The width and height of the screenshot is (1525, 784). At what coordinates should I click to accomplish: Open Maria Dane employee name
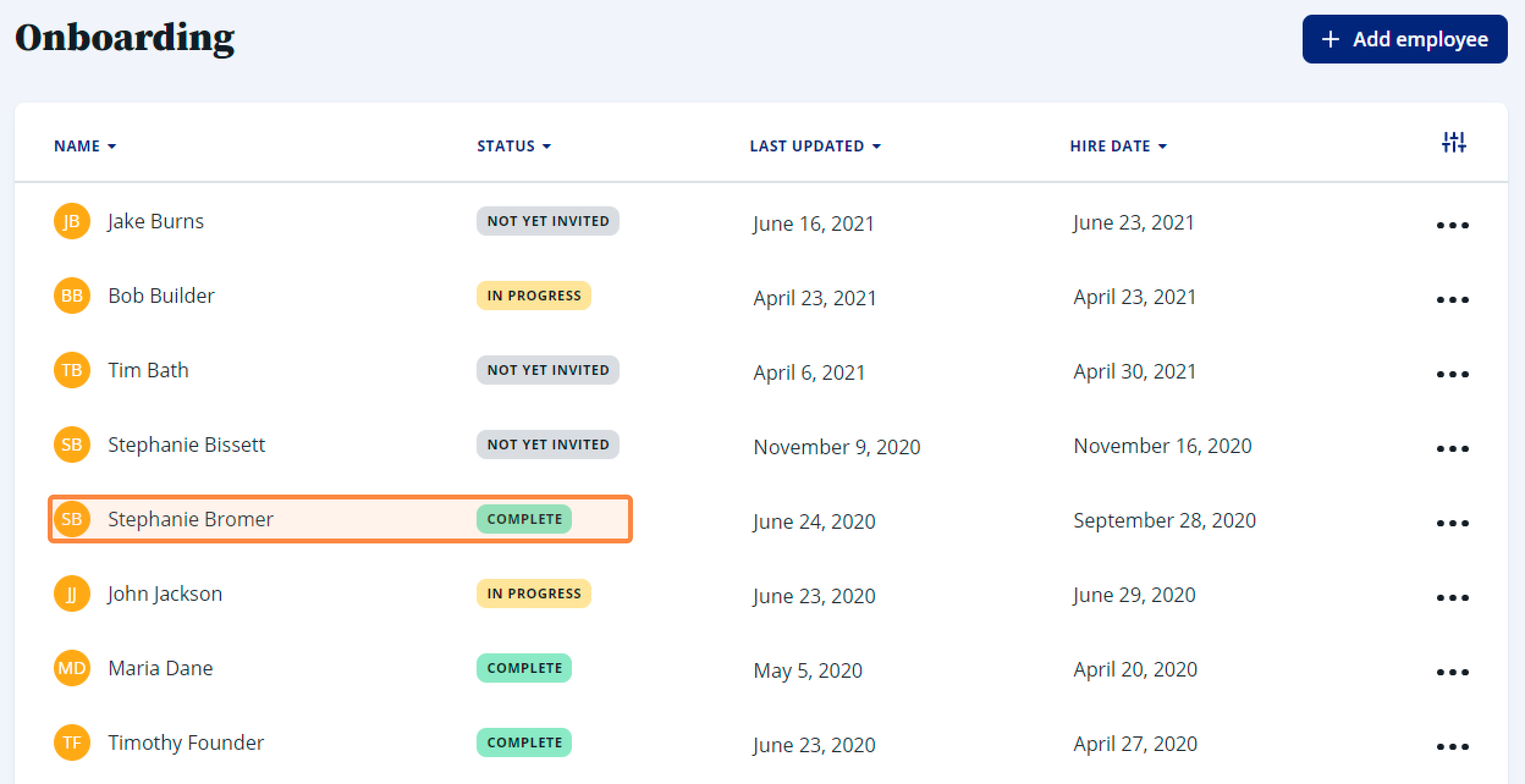point(160,668)
